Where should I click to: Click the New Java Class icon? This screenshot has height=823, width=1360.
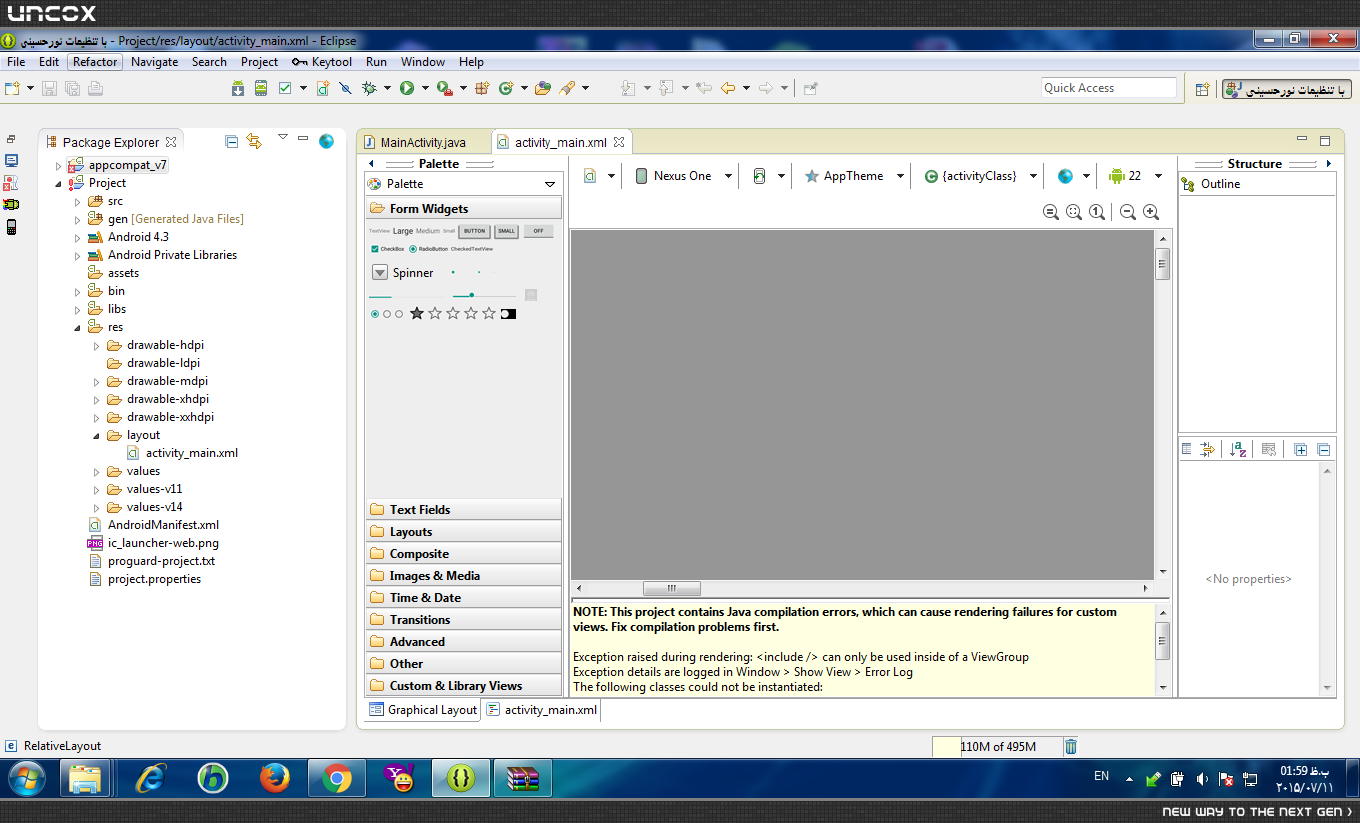click(x=506, y=88)
